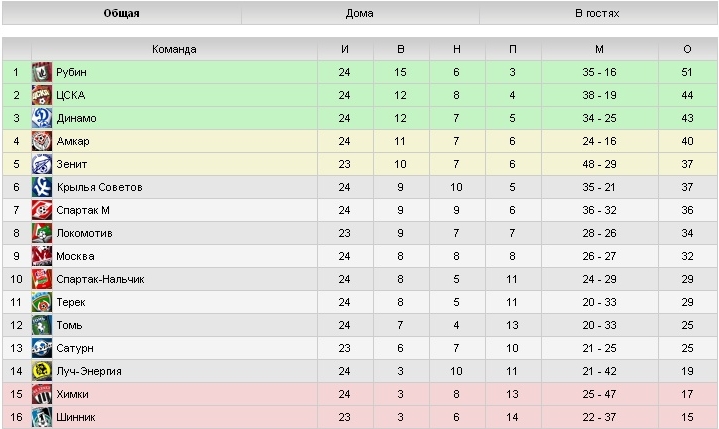This screenshot has height=429, width=719.
Task: Click the ЦСКА club emblem
Action: 42,95
